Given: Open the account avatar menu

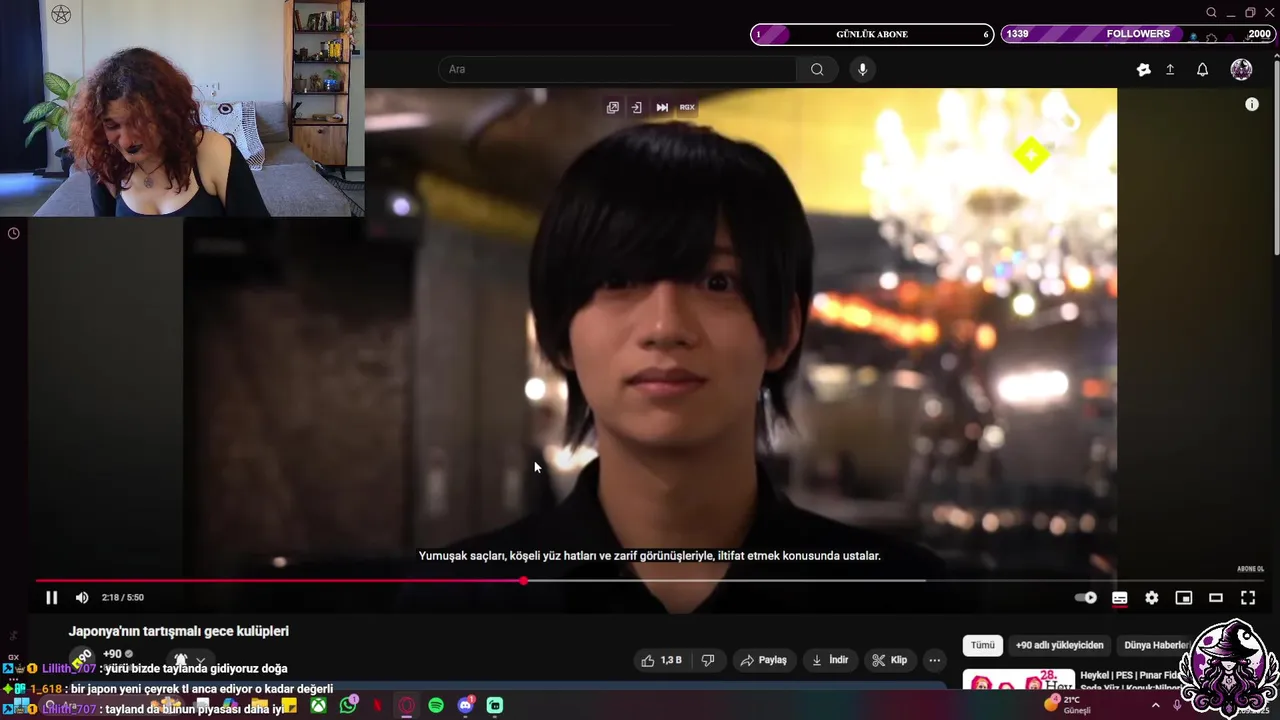Looking at the screenshot, I should click(x=1241, y=69).
